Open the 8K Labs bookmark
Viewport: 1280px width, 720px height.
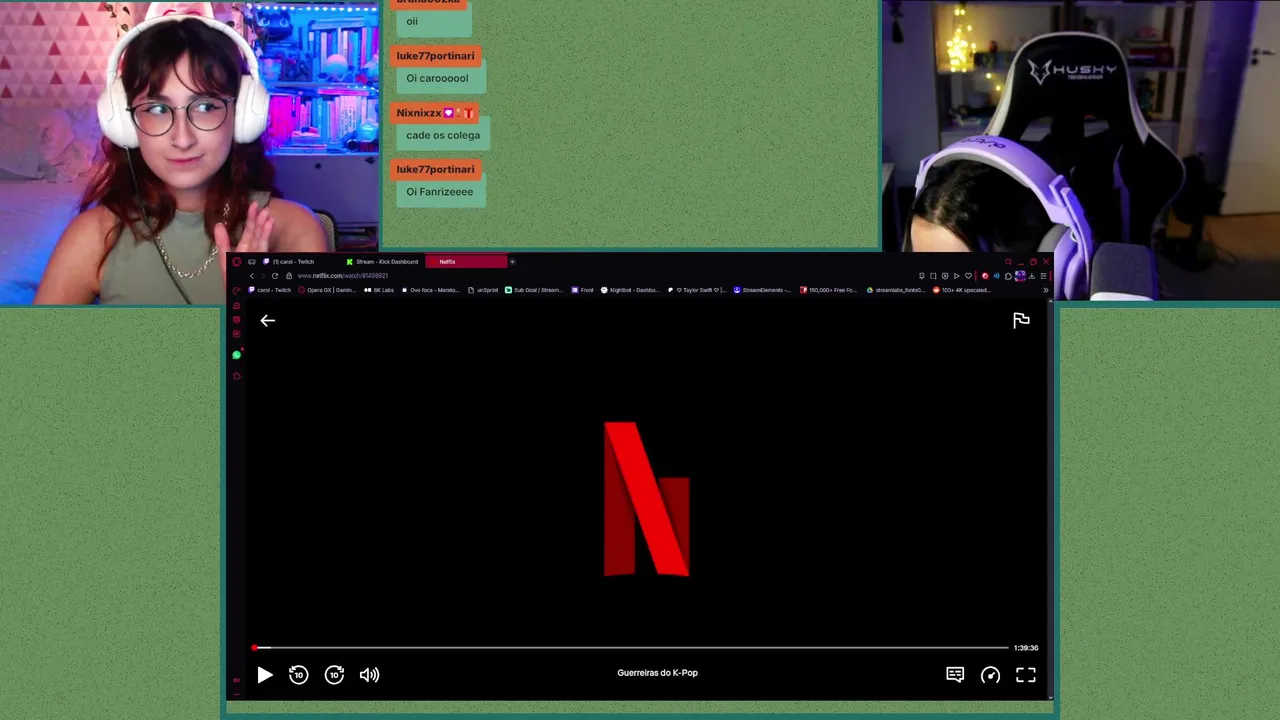[379, 290]
